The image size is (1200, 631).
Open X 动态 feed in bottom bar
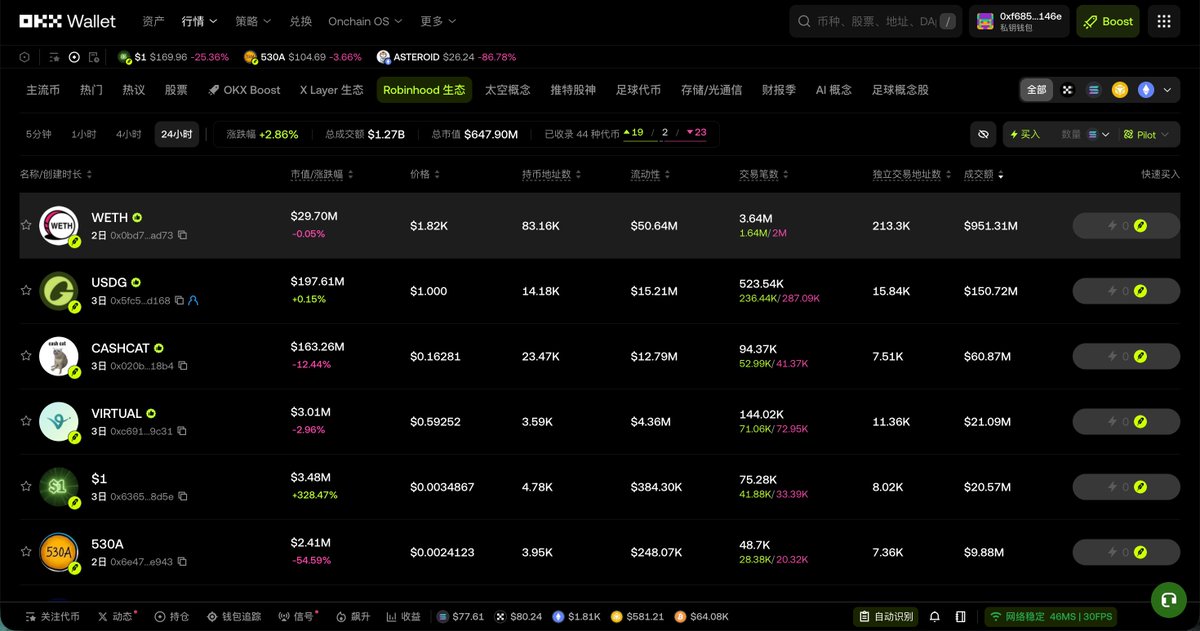pos(117,617)
